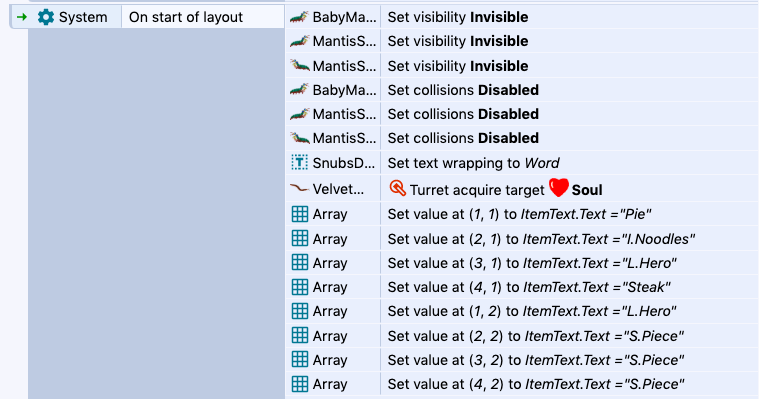Screen dimensions: 759x399
Task: Click the green event arrow icon
Action: (22, 17)
